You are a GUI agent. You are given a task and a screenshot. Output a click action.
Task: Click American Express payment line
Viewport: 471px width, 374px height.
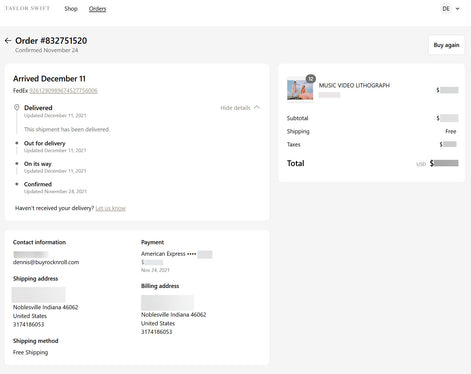pyautogui.click(x=176, y=254)
